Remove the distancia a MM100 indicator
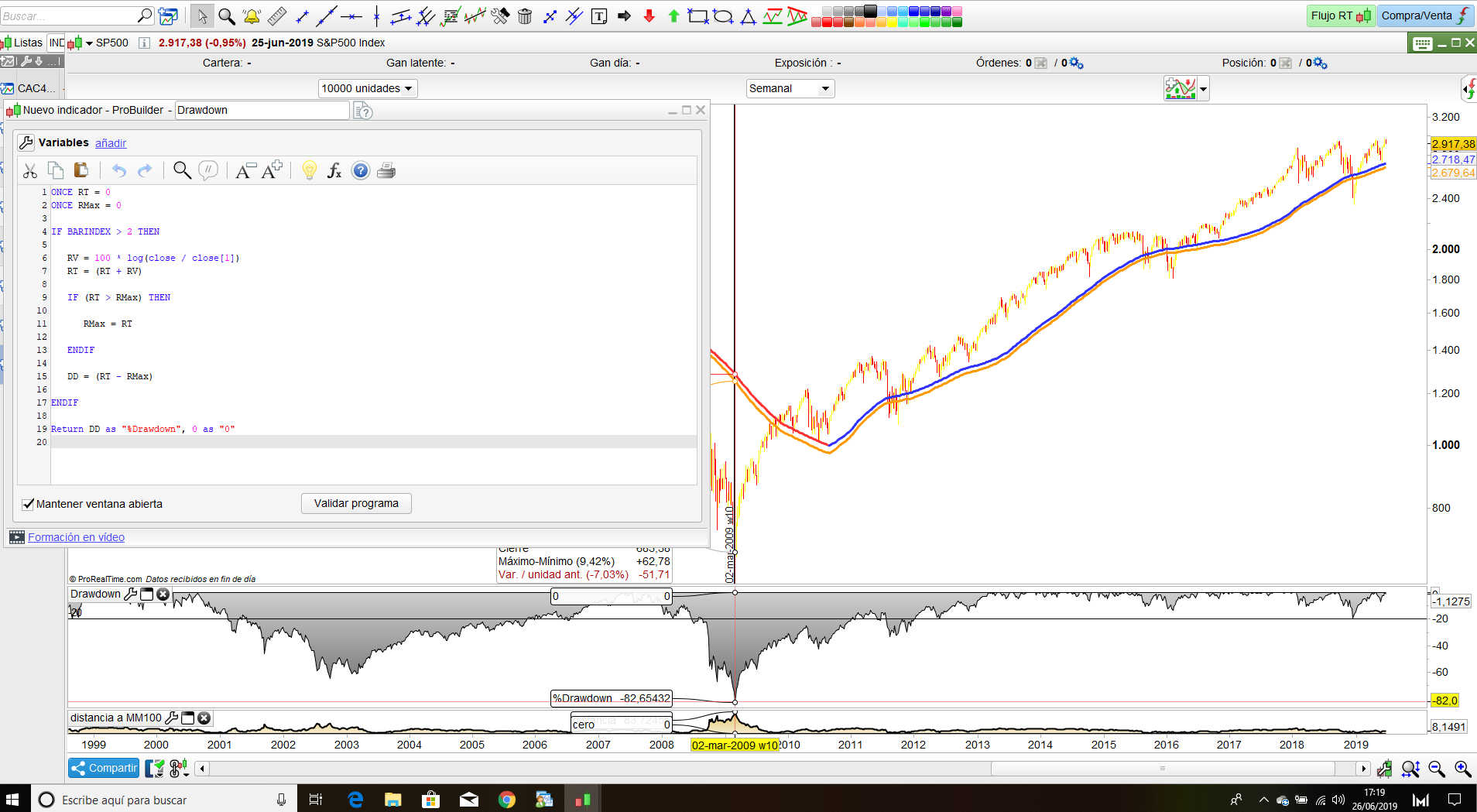The image size is (1477, 812). pos(204,718)
